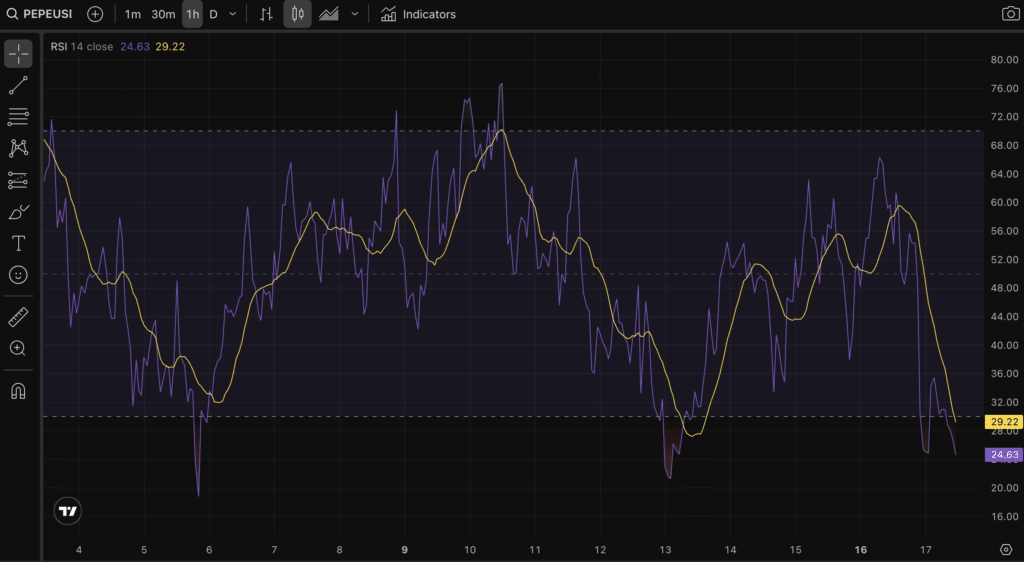The width and height of the screenshot is (1024, 562).
Task: Take a chart snapshot with camera icon
Action: (x=1010, y=14)
